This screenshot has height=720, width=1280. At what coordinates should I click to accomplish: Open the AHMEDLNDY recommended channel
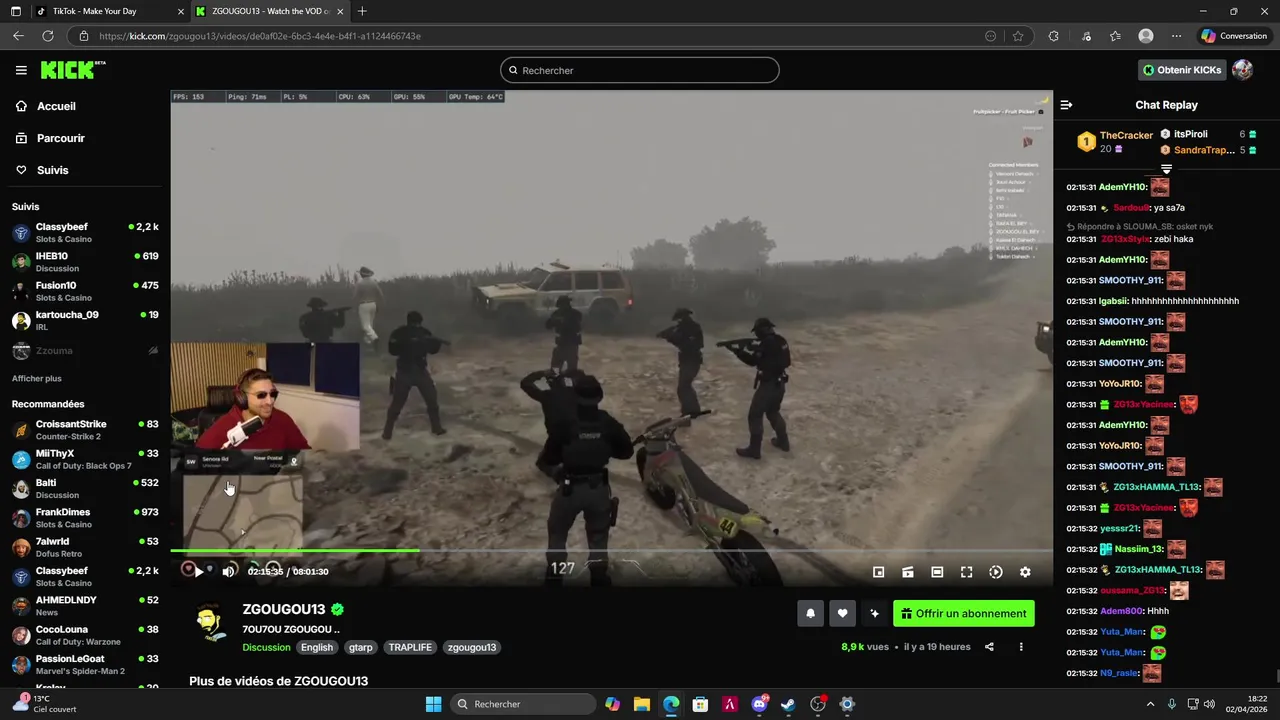coord(85,605)
